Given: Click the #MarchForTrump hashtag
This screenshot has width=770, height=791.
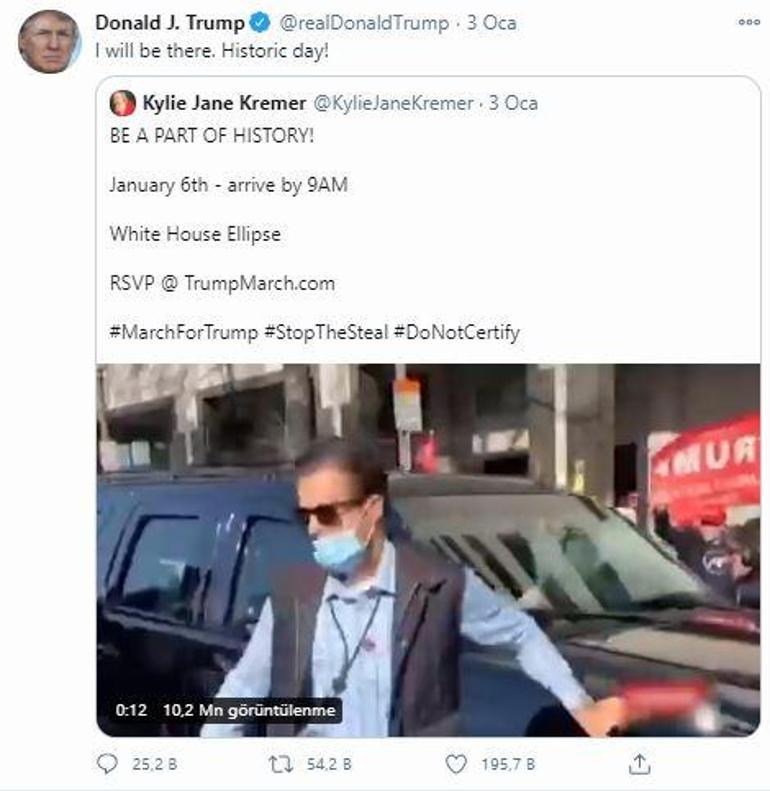Looking at the screenshot, I should pos(184,332).
